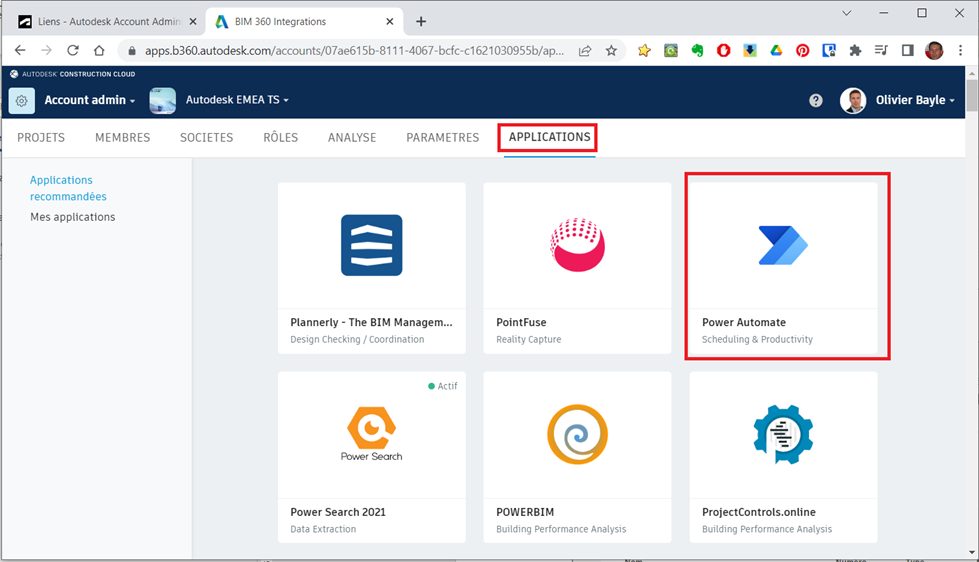The image size is (979, 562).
Task: Expand the Account admin dropdown
Action: (x=89, y=100)
